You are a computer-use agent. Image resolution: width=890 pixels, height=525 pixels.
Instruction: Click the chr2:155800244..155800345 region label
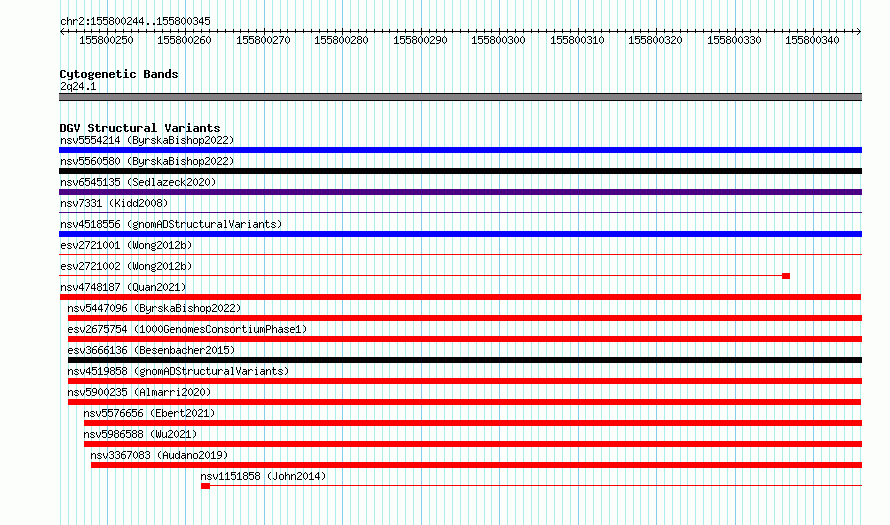coord(135,22)
